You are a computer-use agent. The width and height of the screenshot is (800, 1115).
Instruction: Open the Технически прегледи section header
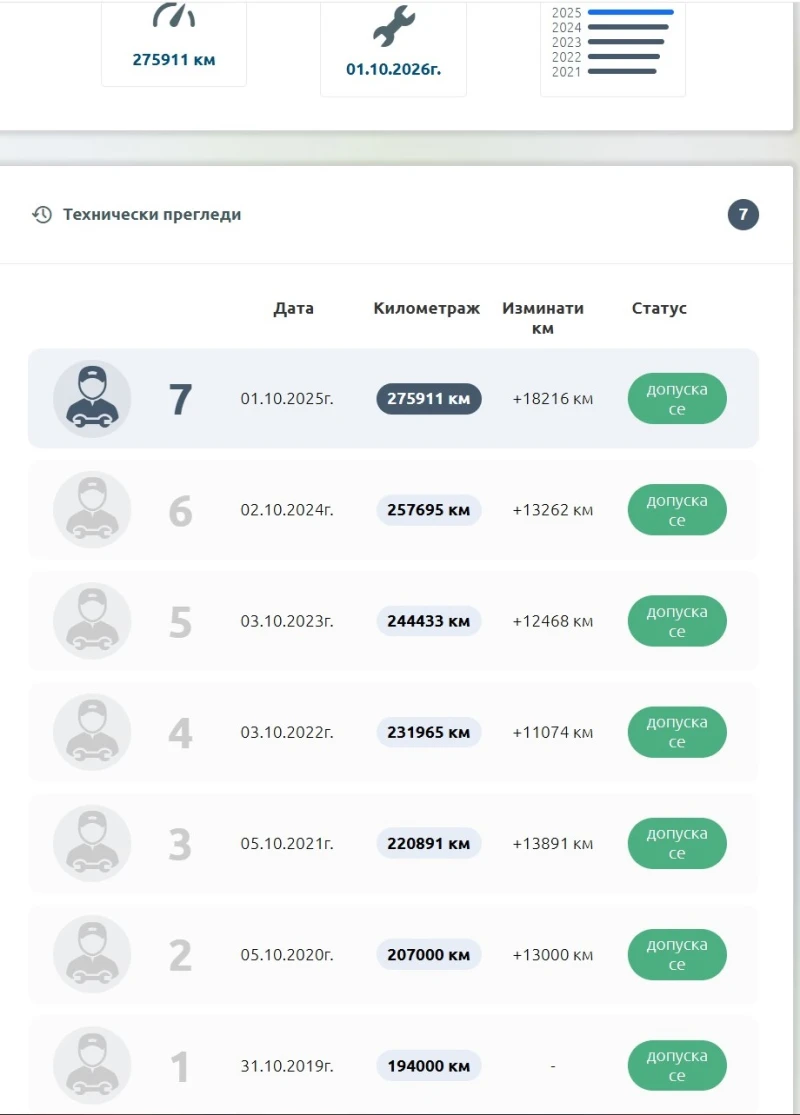tap(154, 214)
